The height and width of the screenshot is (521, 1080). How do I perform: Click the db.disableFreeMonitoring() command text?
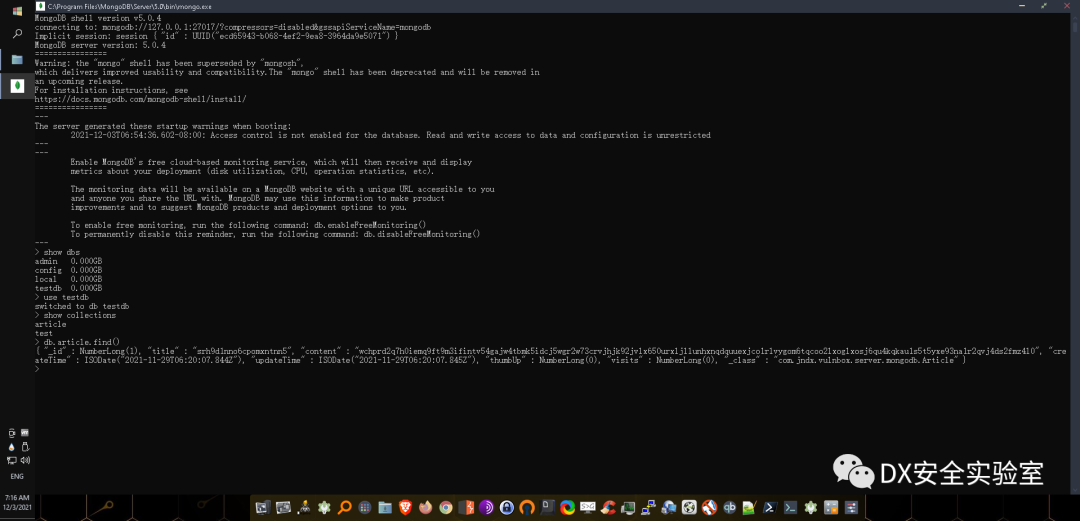point(422,234)
